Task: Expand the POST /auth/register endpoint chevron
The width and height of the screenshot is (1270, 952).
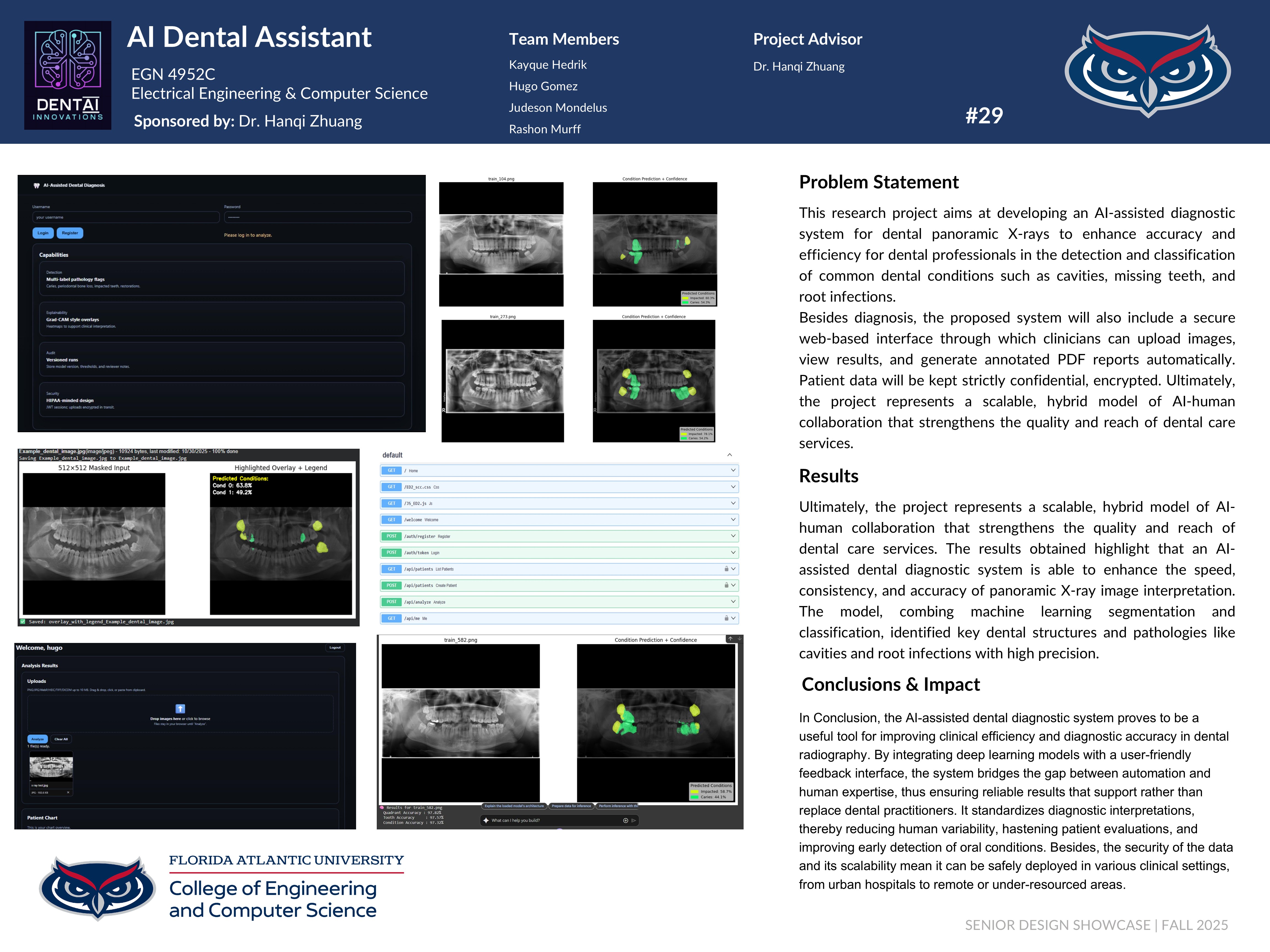Action: pyautogui.click(x=733, y=536)
